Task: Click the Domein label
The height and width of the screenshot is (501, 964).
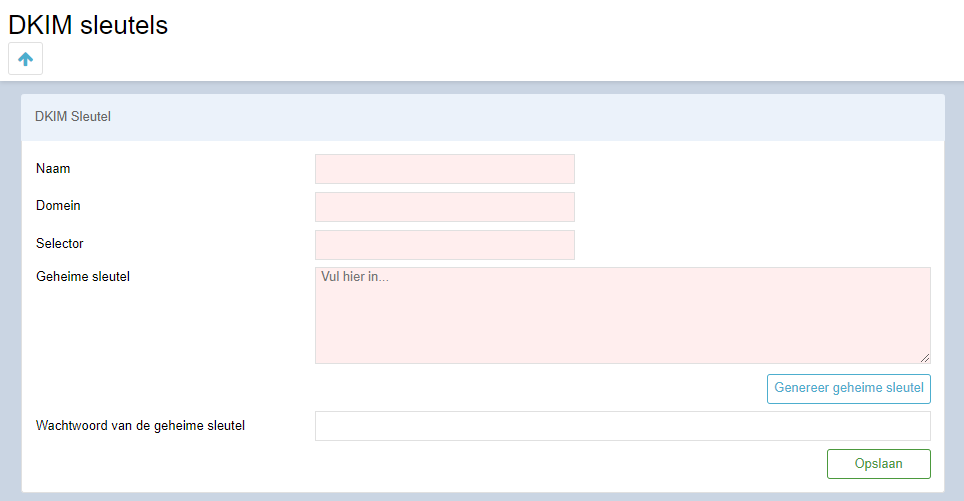Action: (x=58, y=205)
